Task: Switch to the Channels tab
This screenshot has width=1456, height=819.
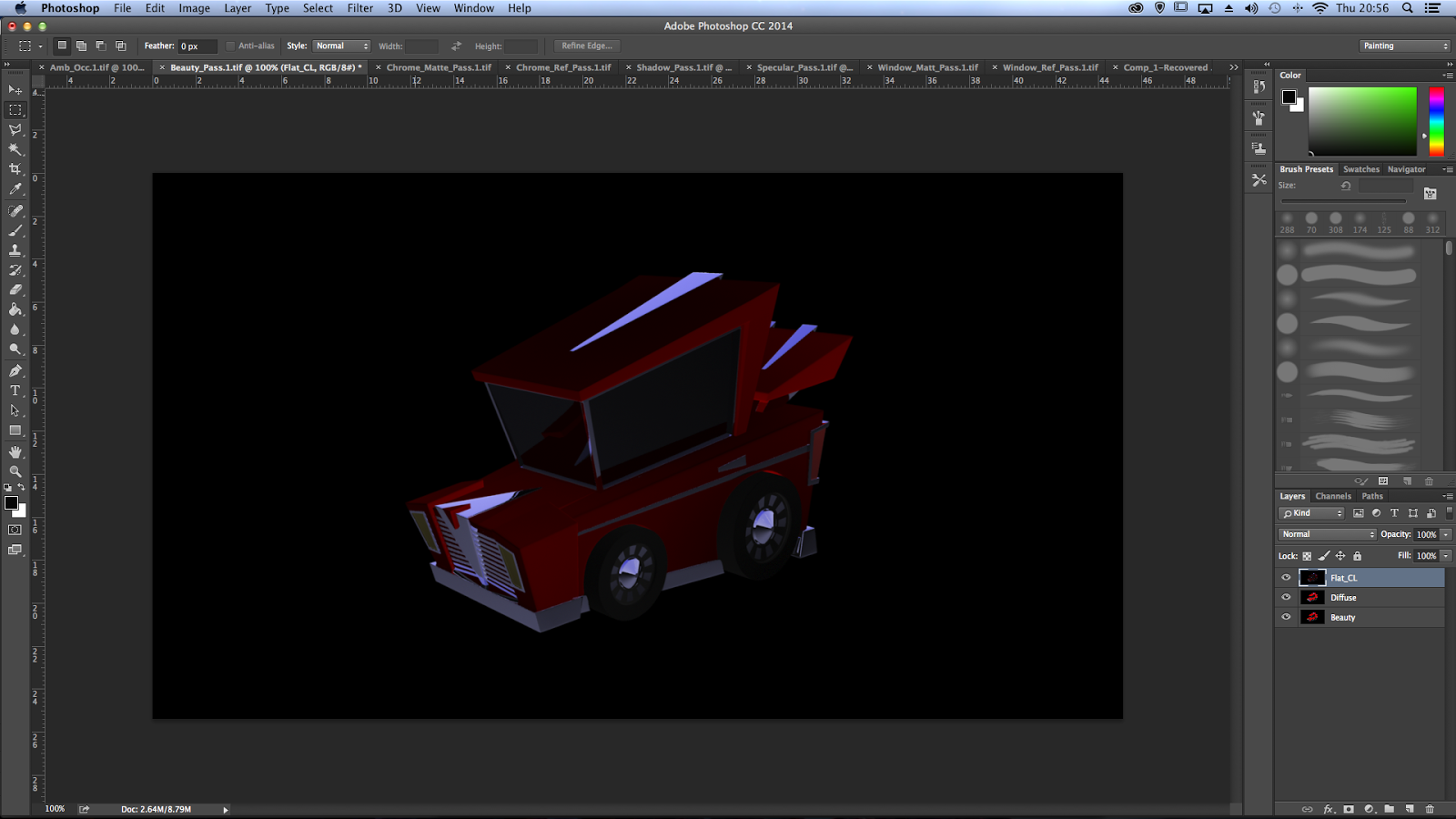Action: click(x=1333, y=496)
